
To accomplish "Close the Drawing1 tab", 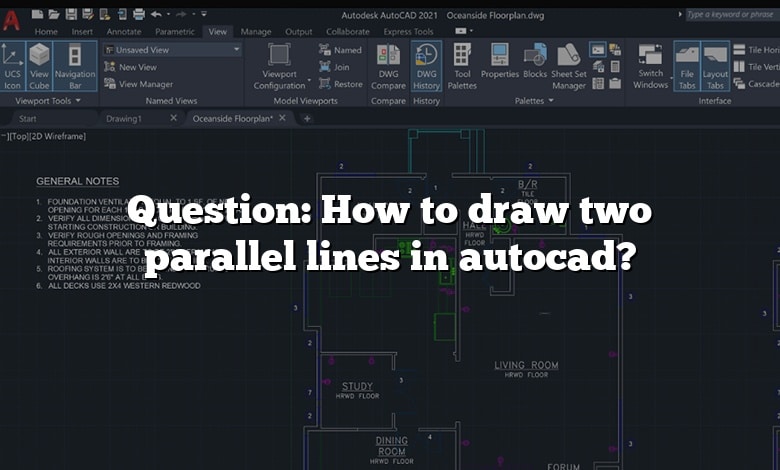I will (173, 118).
